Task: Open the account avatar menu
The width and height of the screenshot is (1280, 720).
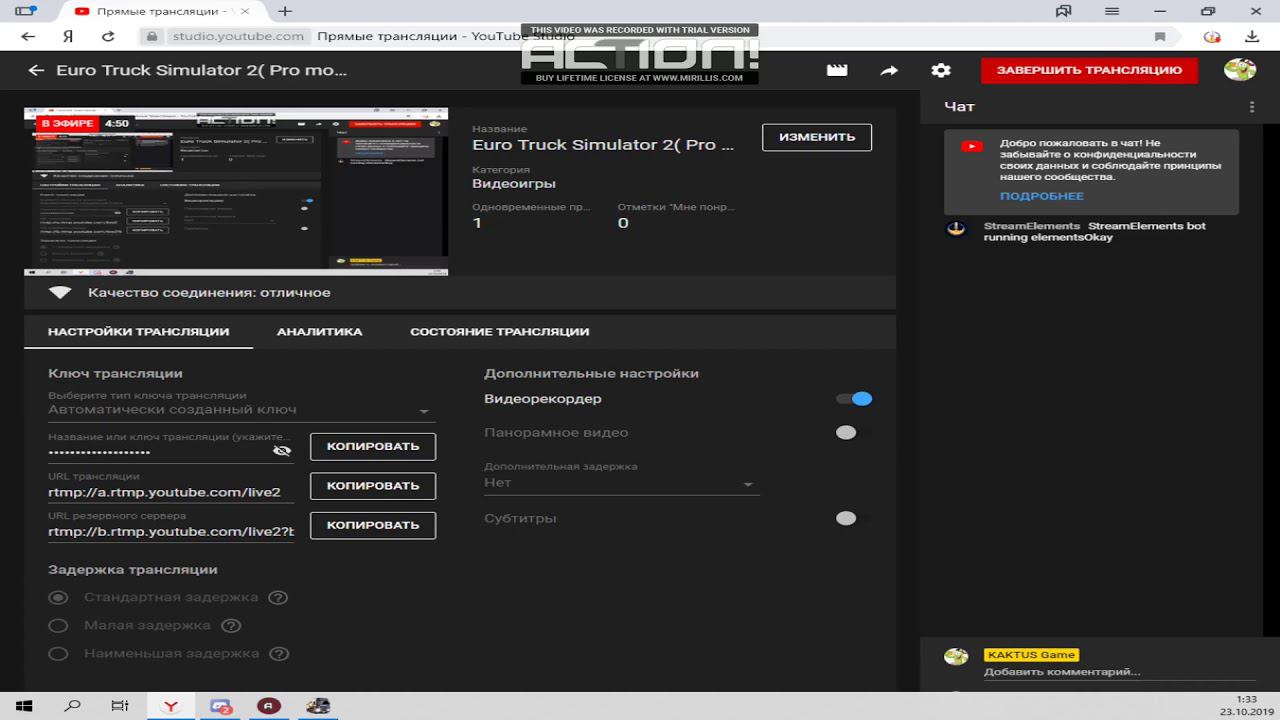Action: 1240,70
